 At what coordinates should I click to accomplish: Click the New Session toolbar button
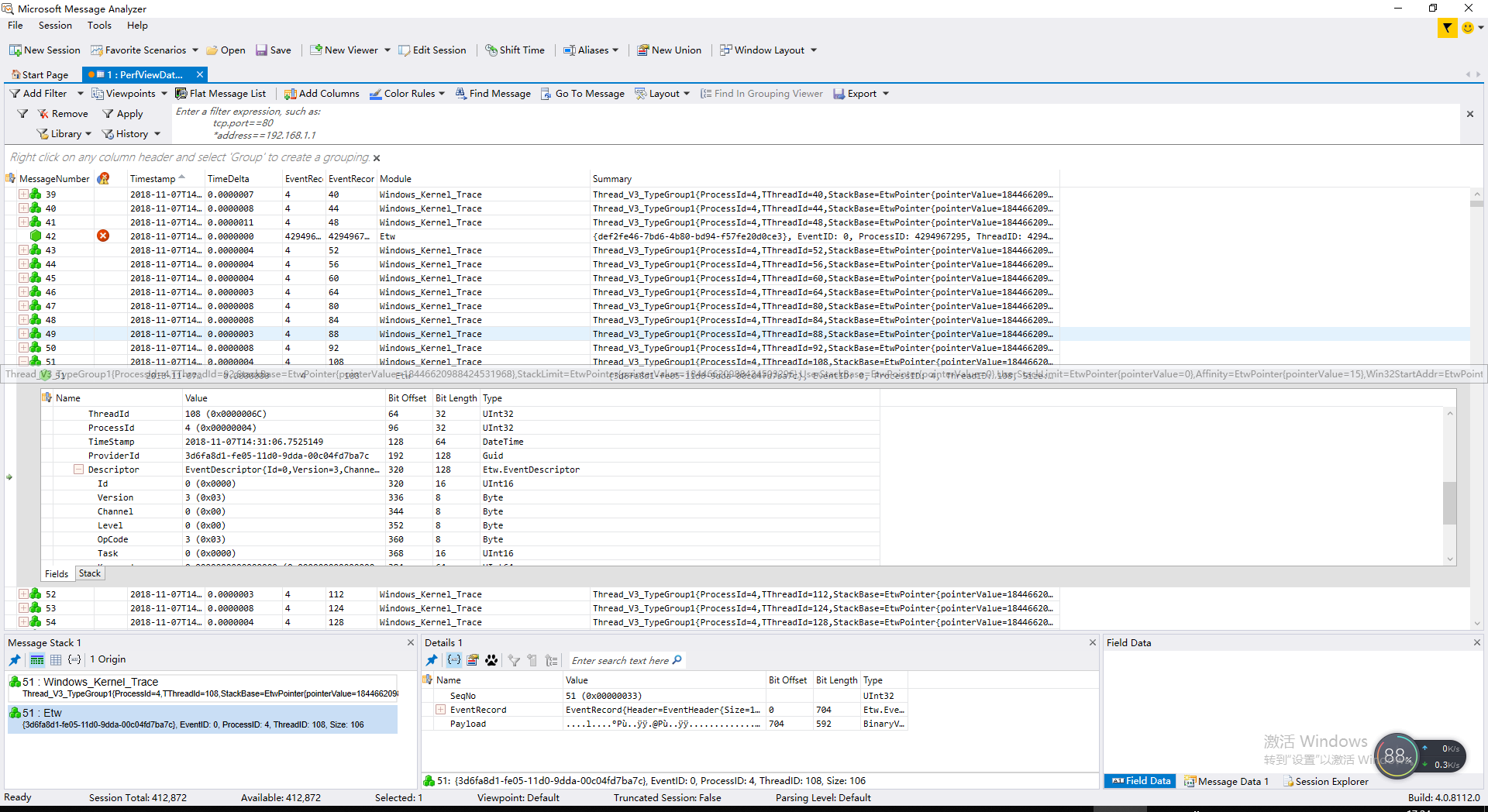click(45, 50)
